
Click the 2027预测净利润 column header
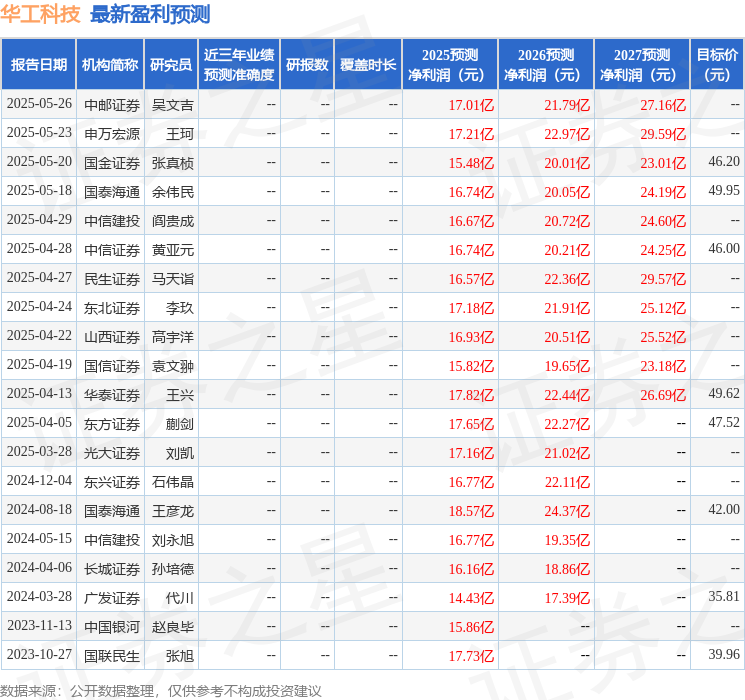coord(641,64)
